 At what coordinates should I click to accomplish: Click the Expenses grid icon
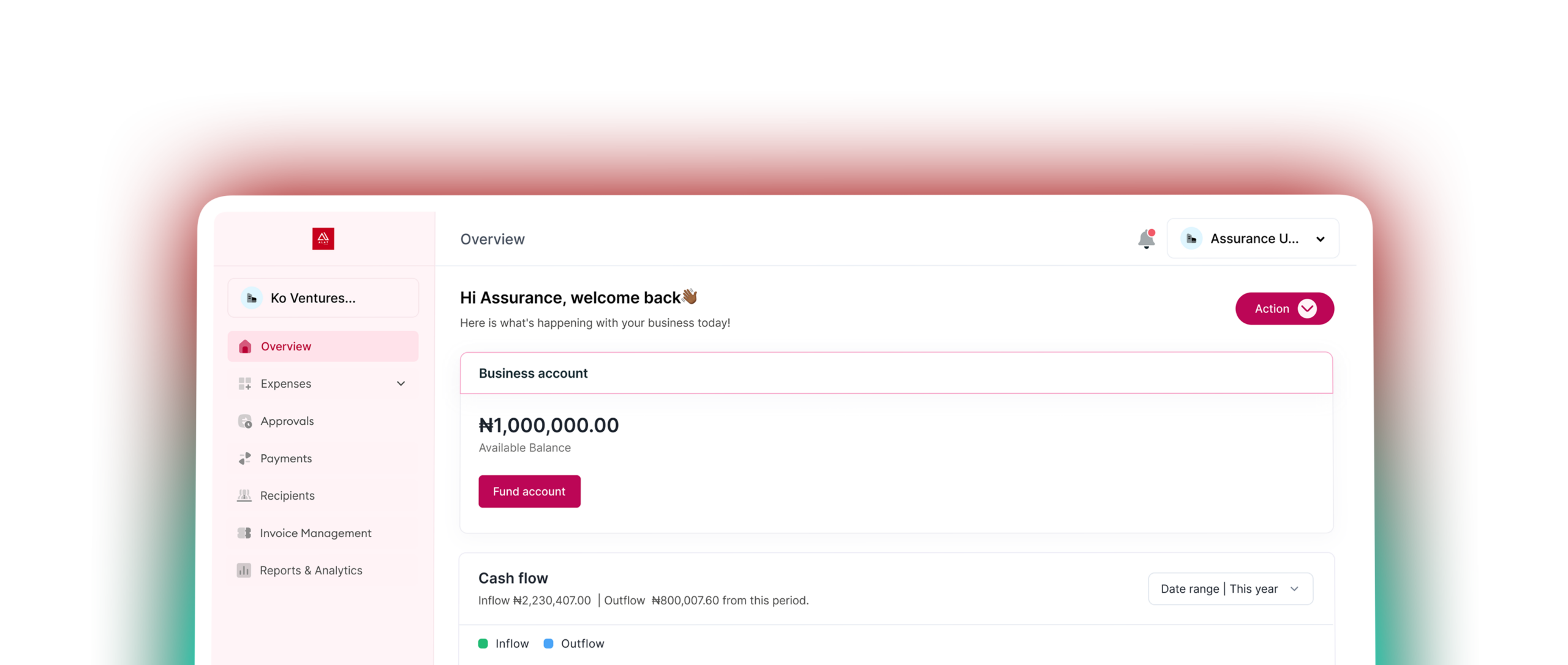pyautogui.click(x=245, y=384)
